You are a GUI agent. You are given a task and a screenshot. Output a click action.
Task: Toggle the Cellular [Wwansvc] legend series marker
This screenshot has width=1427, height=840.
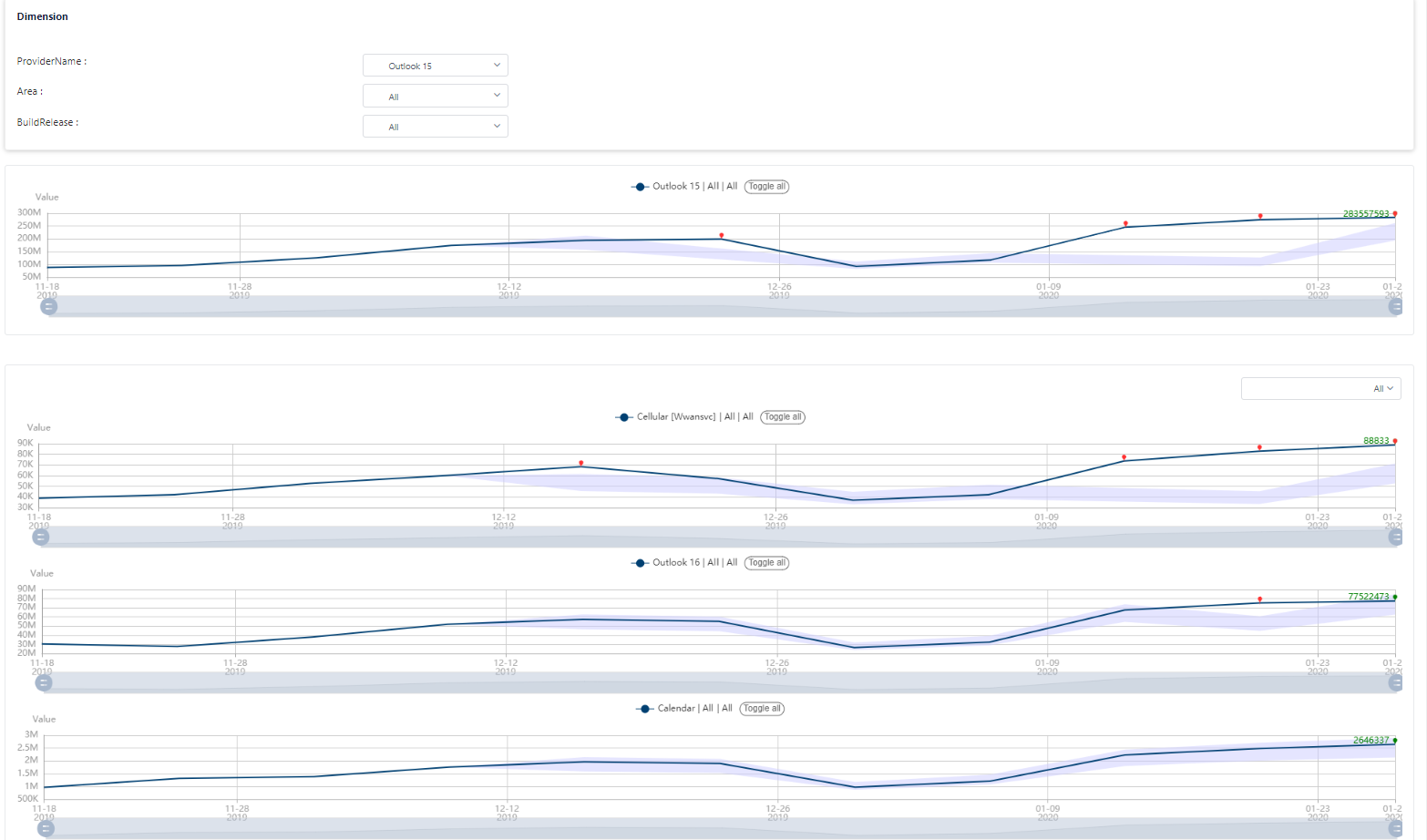[x=624, y=417]
